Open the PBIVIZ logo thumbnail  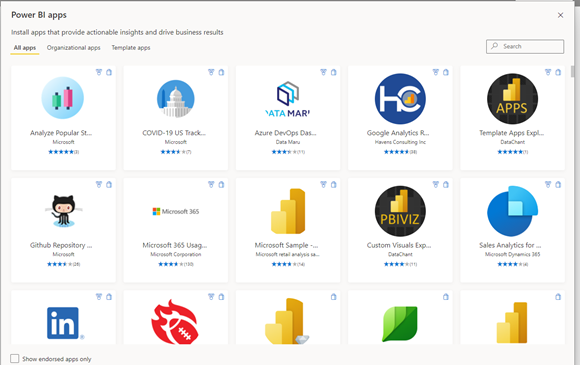(x=400, y=211)
